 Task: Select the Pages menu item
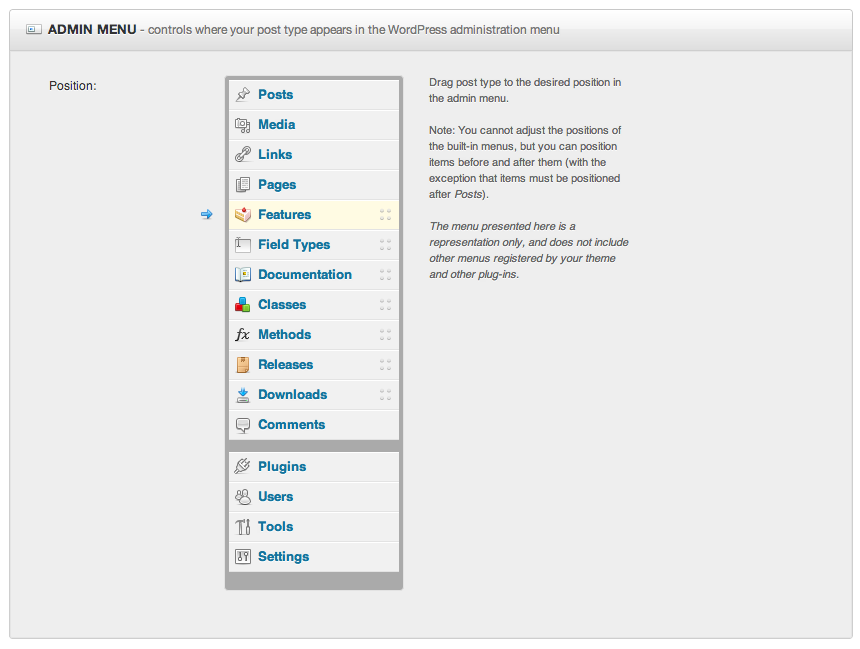(314, 184)
